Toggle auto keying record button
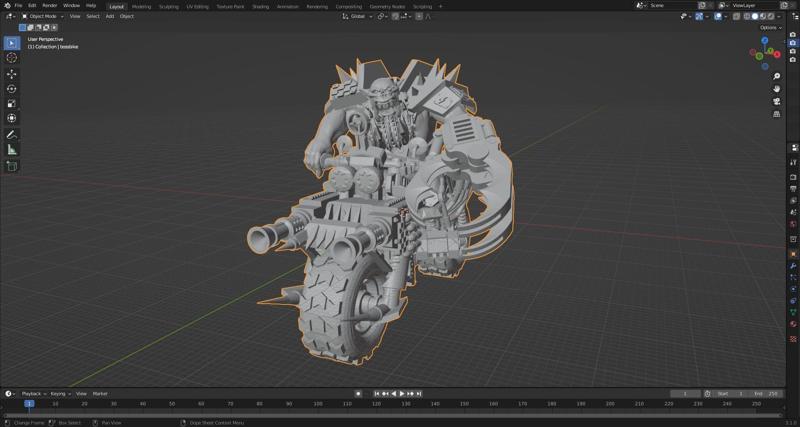800x427 pixels. point(358,394)
